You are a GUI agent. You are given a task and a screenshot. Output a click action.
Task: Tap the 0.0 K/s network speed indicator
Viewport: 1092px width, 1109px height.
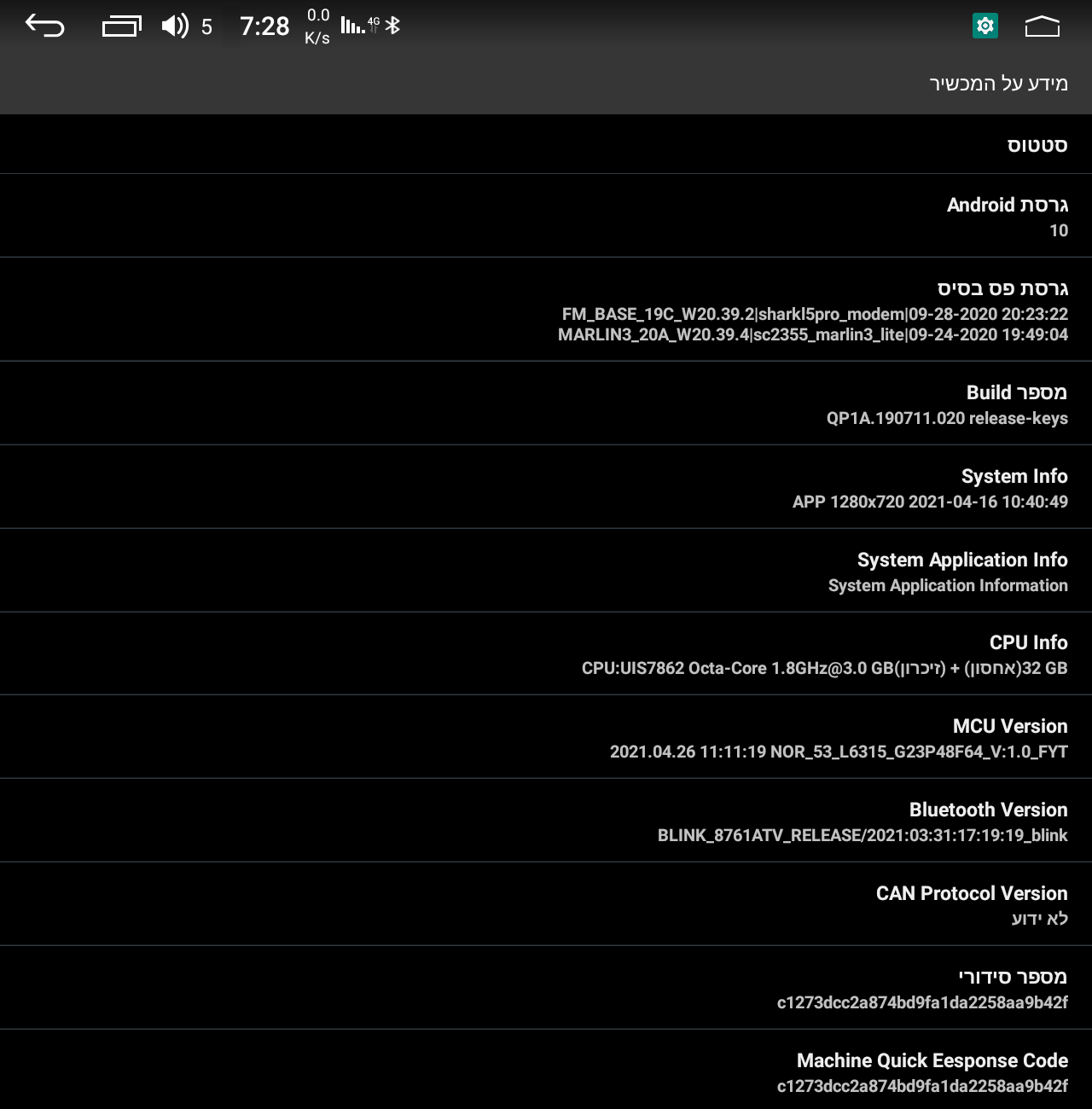pyautogui.click(x=317, y=26)
